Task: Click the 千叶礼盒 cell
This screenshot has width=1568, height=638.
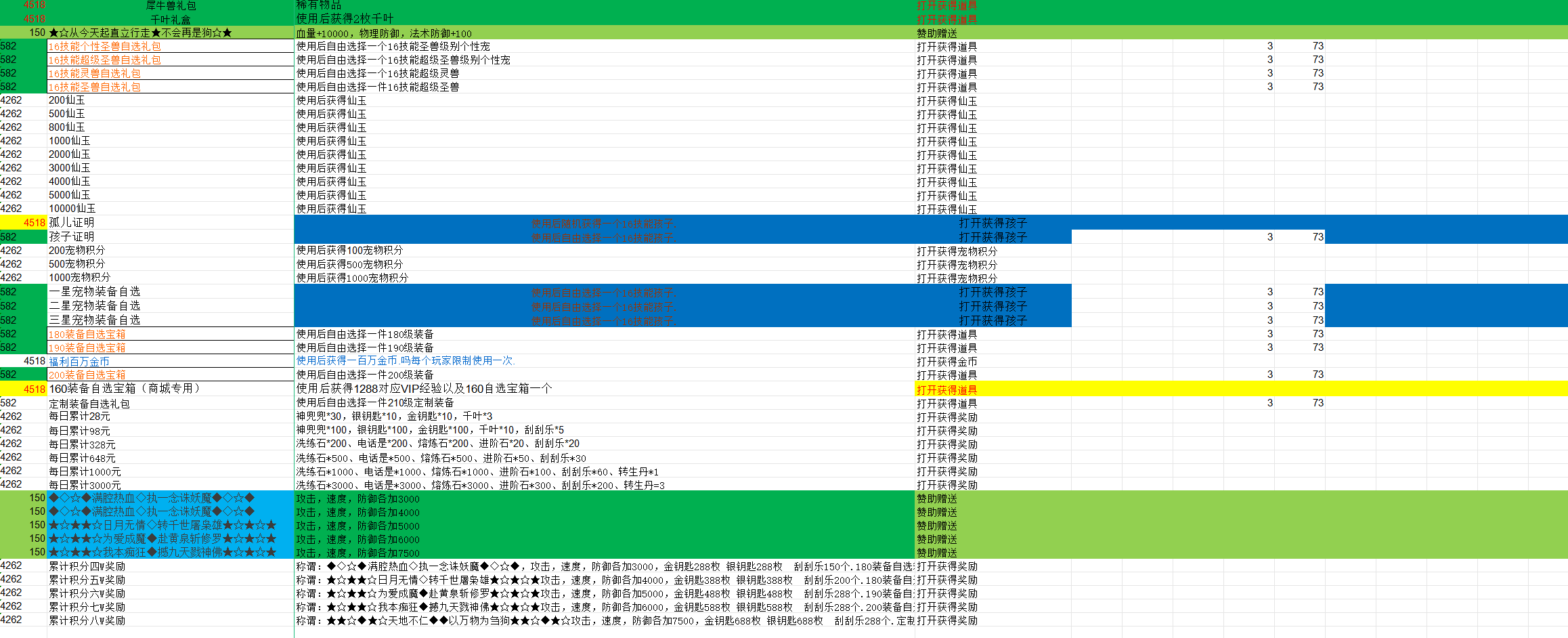Action: point(171,20)
